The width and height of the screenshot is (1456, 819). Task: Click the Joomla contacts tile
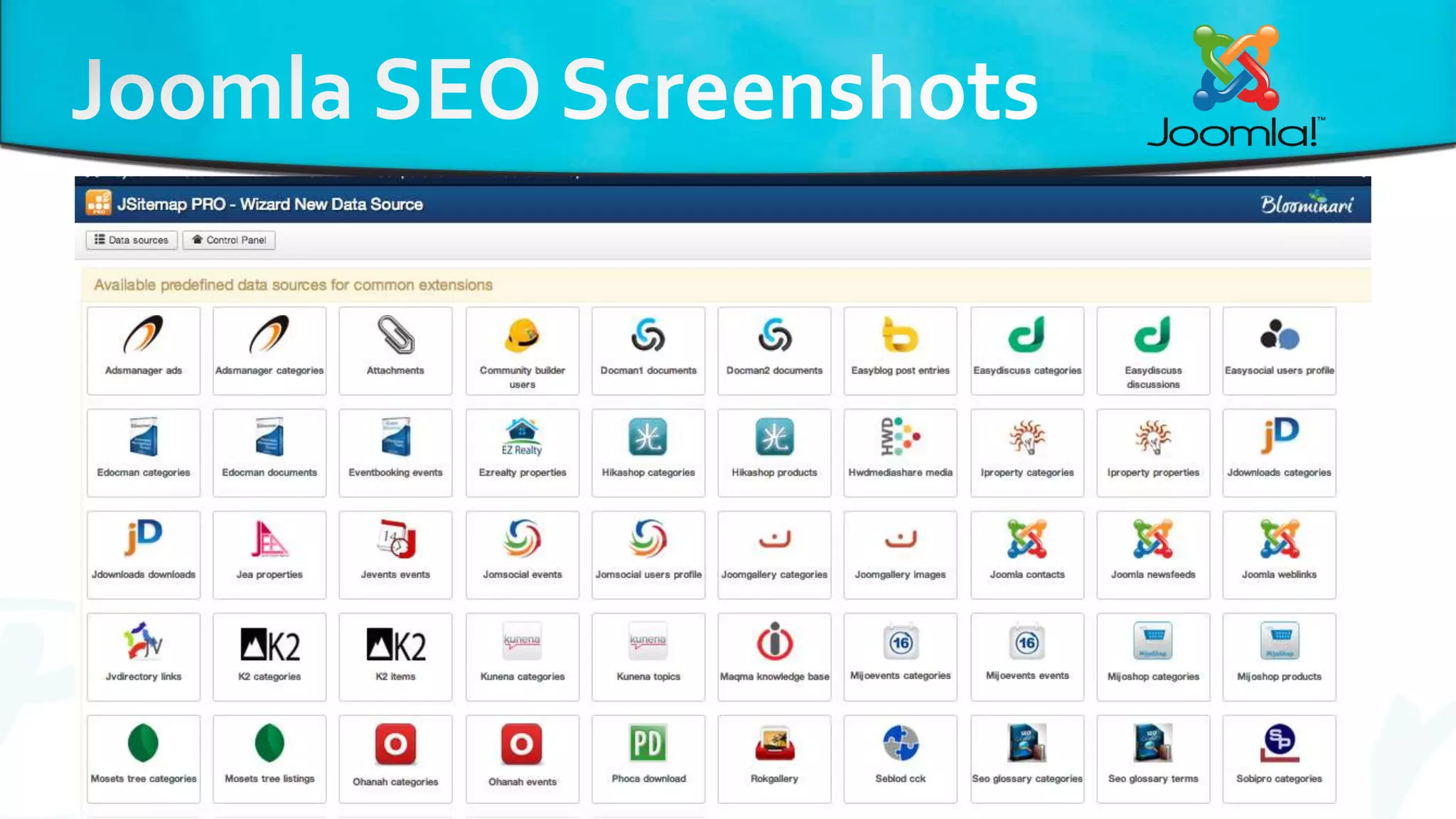click(x=1027, y=555)
